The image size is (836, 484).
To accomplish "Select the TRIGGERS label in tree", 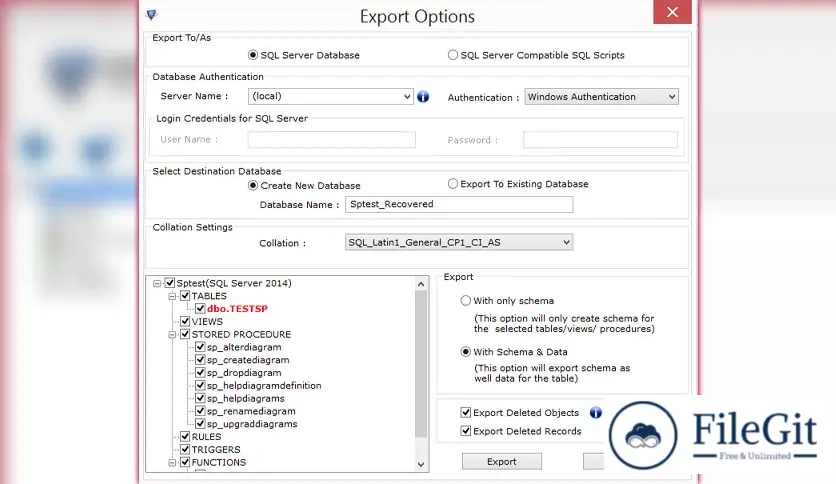I will pos(216,449).
